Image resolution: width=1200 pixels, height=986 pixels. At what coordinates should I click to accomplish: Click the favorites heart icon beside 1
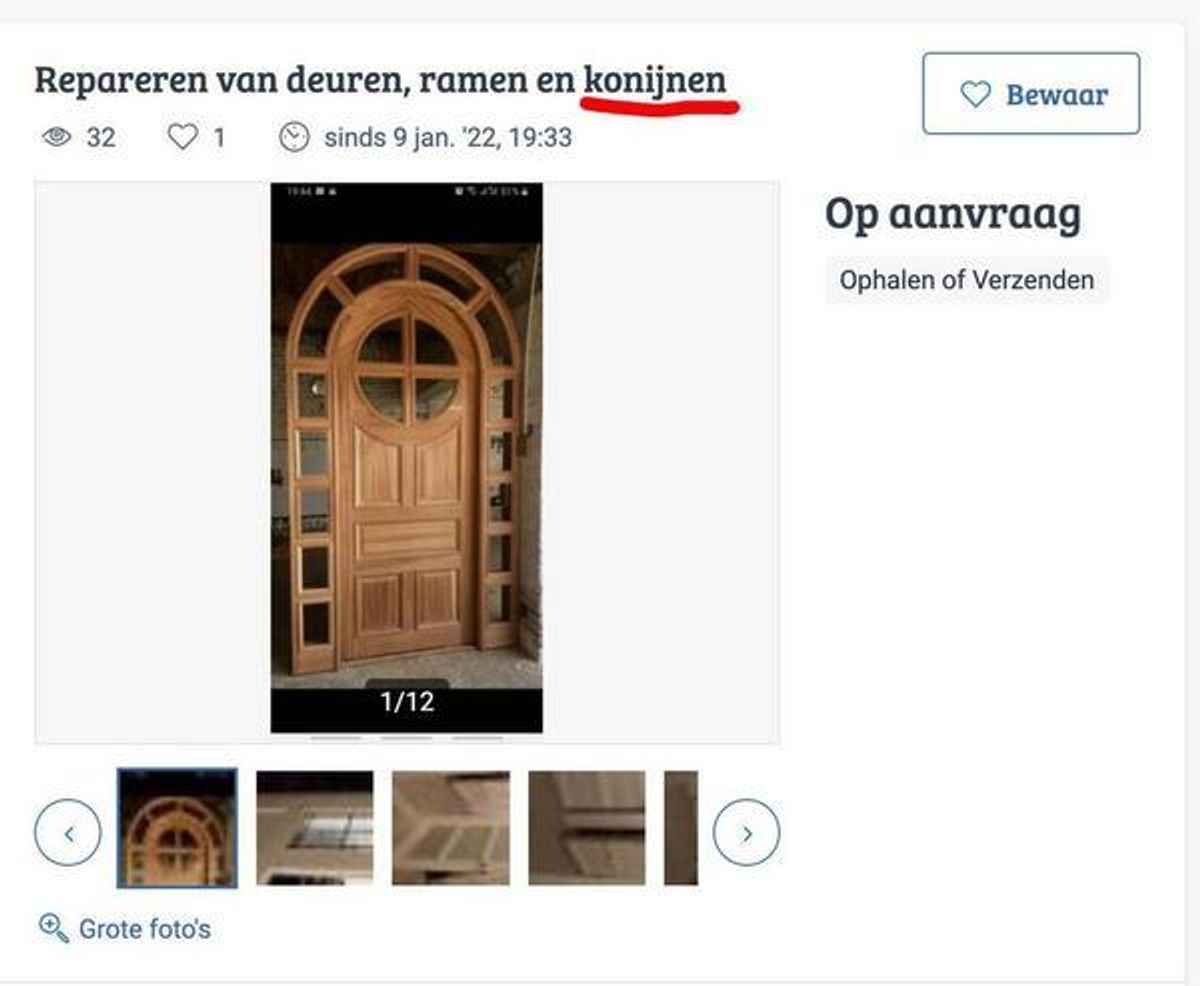pos(182,137)
